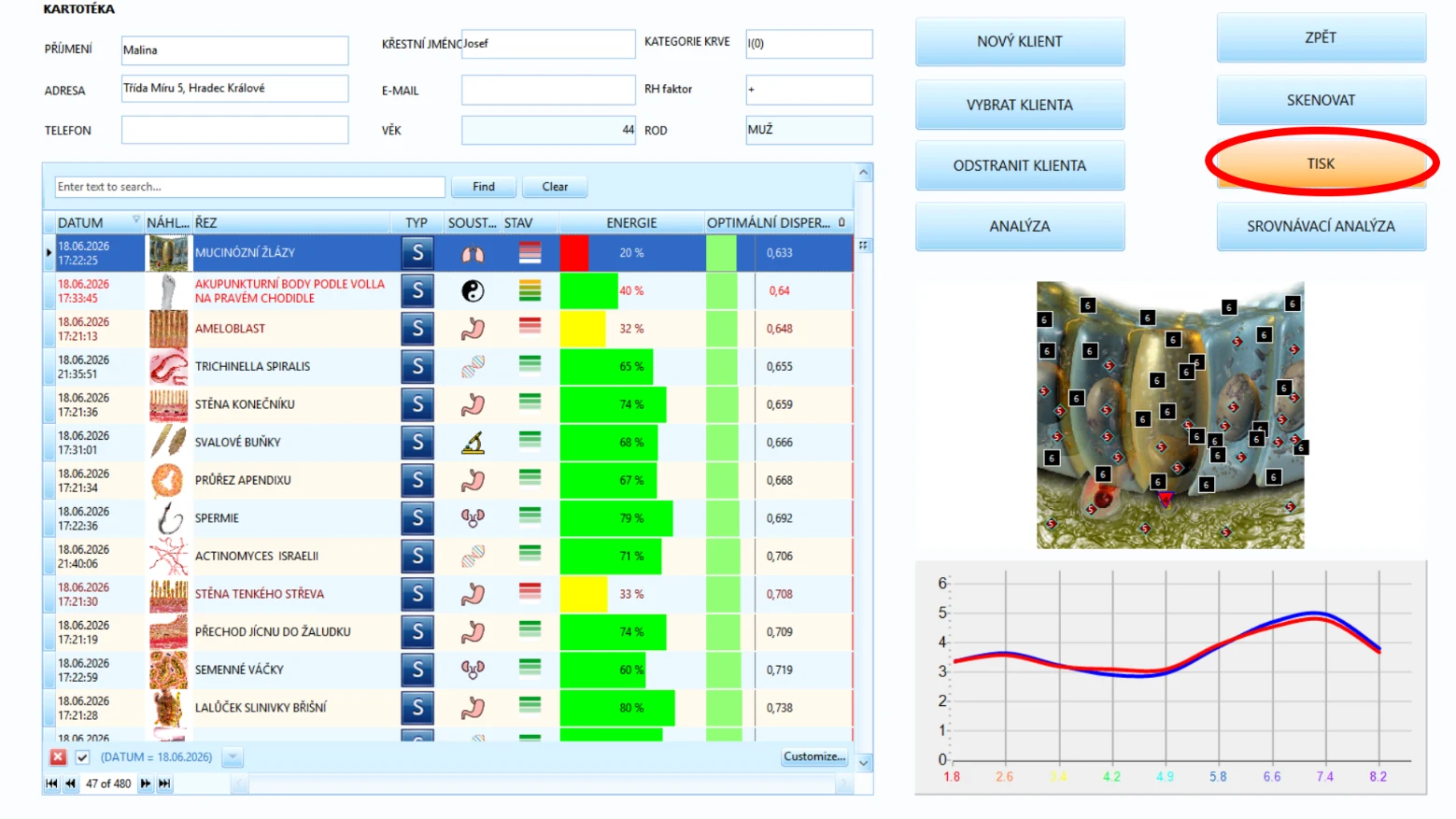
Task: Click the S type icon for Trichinella spiralis
Action: click(x=417, y=367)
